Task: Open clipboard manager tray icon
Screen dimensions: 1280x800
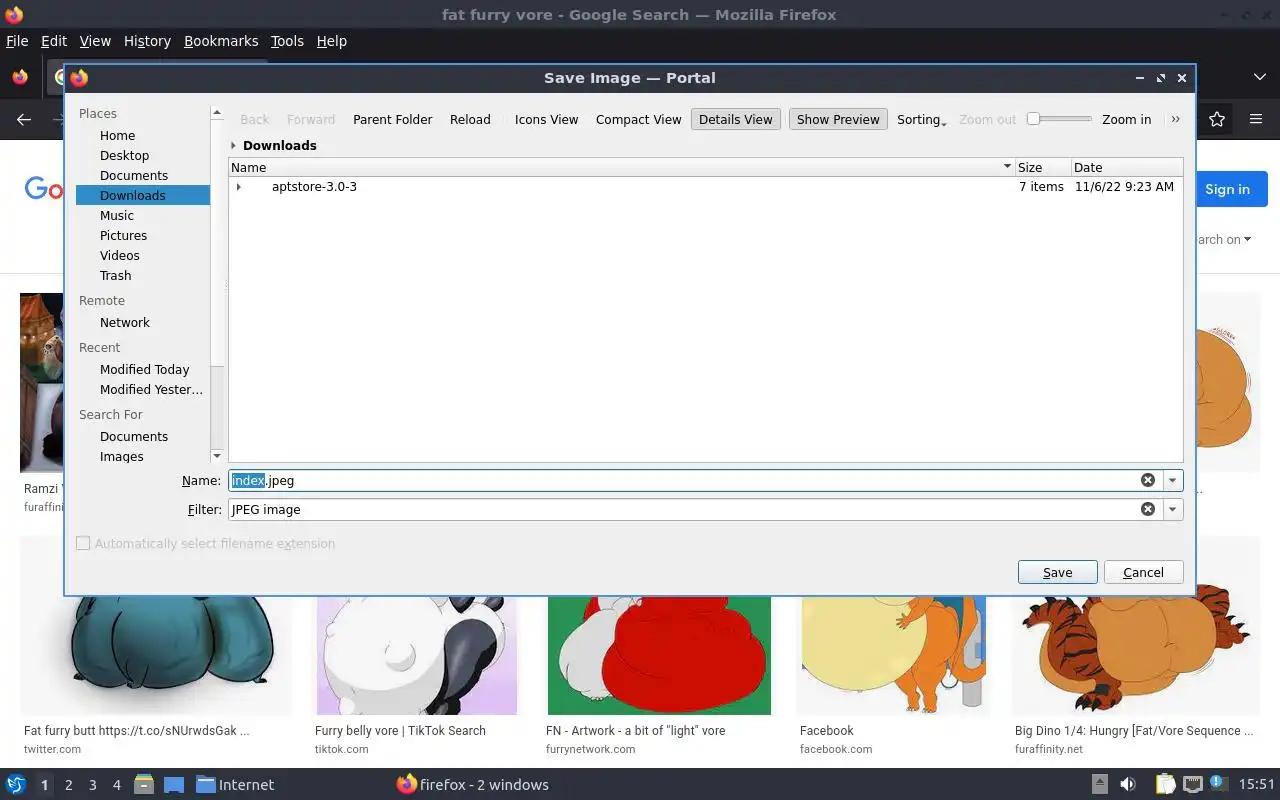Action: [x=1165, y=784]
